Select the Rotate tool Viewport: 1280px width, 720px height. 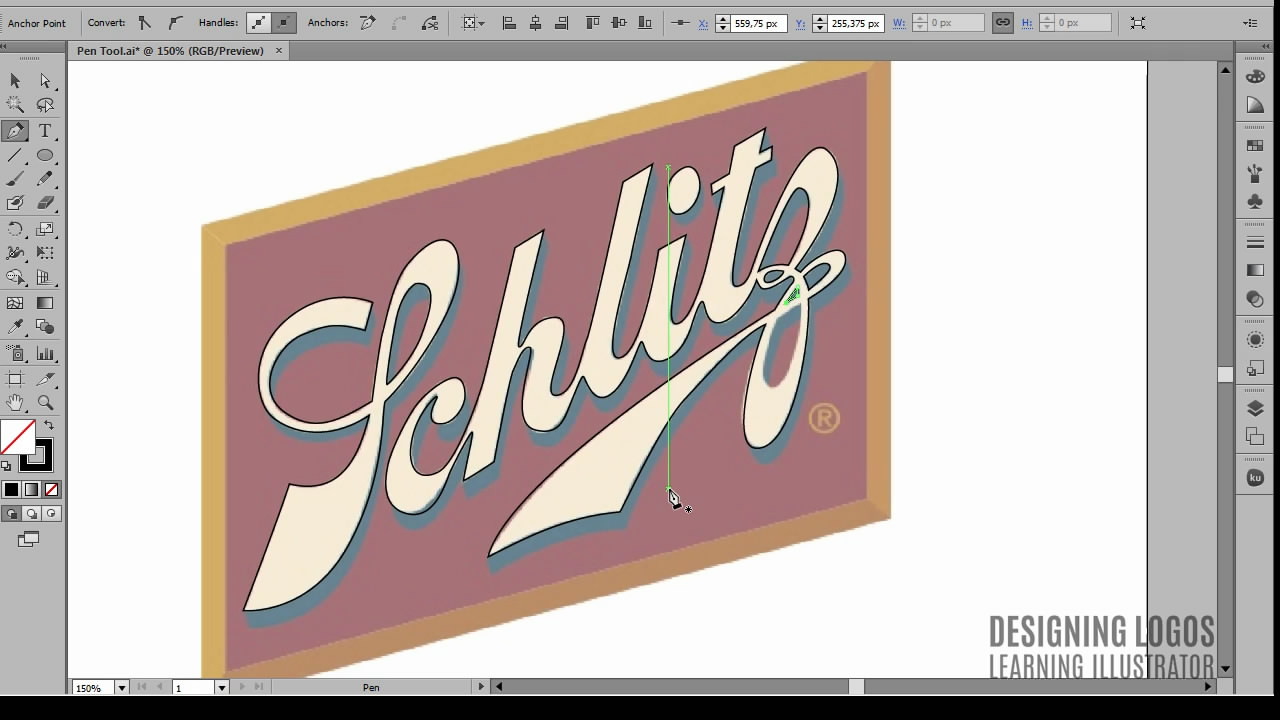[x=15, y=229]
